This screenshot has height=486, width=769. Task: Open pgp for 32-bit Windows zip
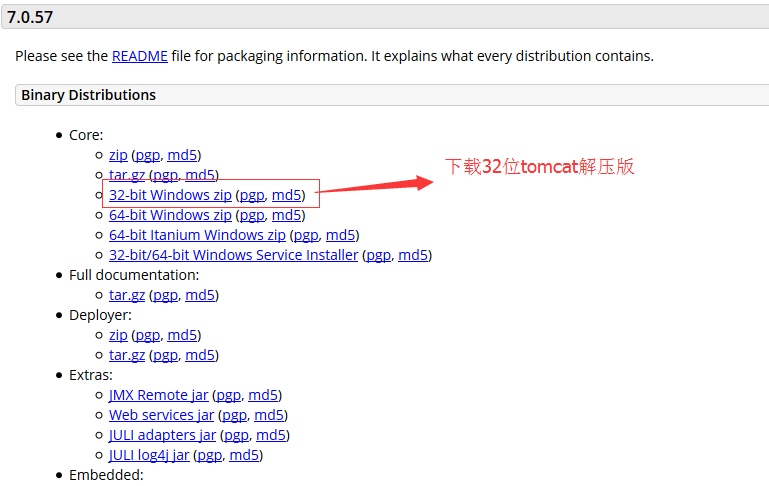click(x=252, y=195)
